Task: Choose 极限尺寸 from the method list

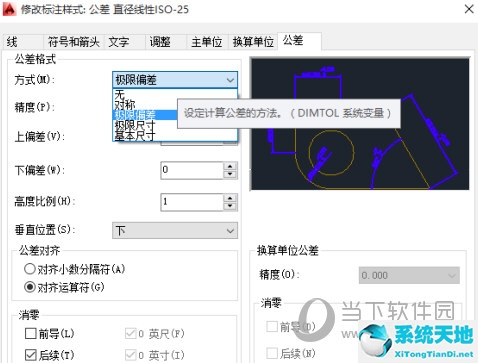Action: [x=145, y=125]
